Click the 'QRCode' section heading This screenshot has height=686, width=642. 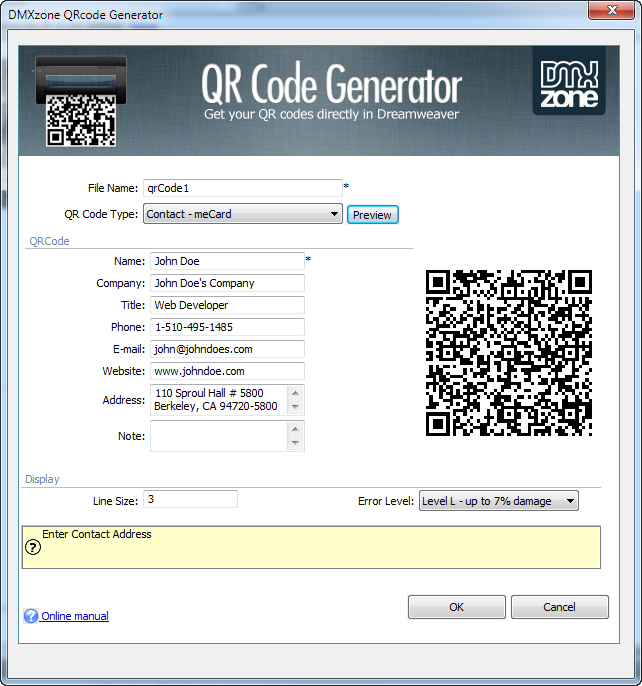pyautogui.click(x=49, y=241)
